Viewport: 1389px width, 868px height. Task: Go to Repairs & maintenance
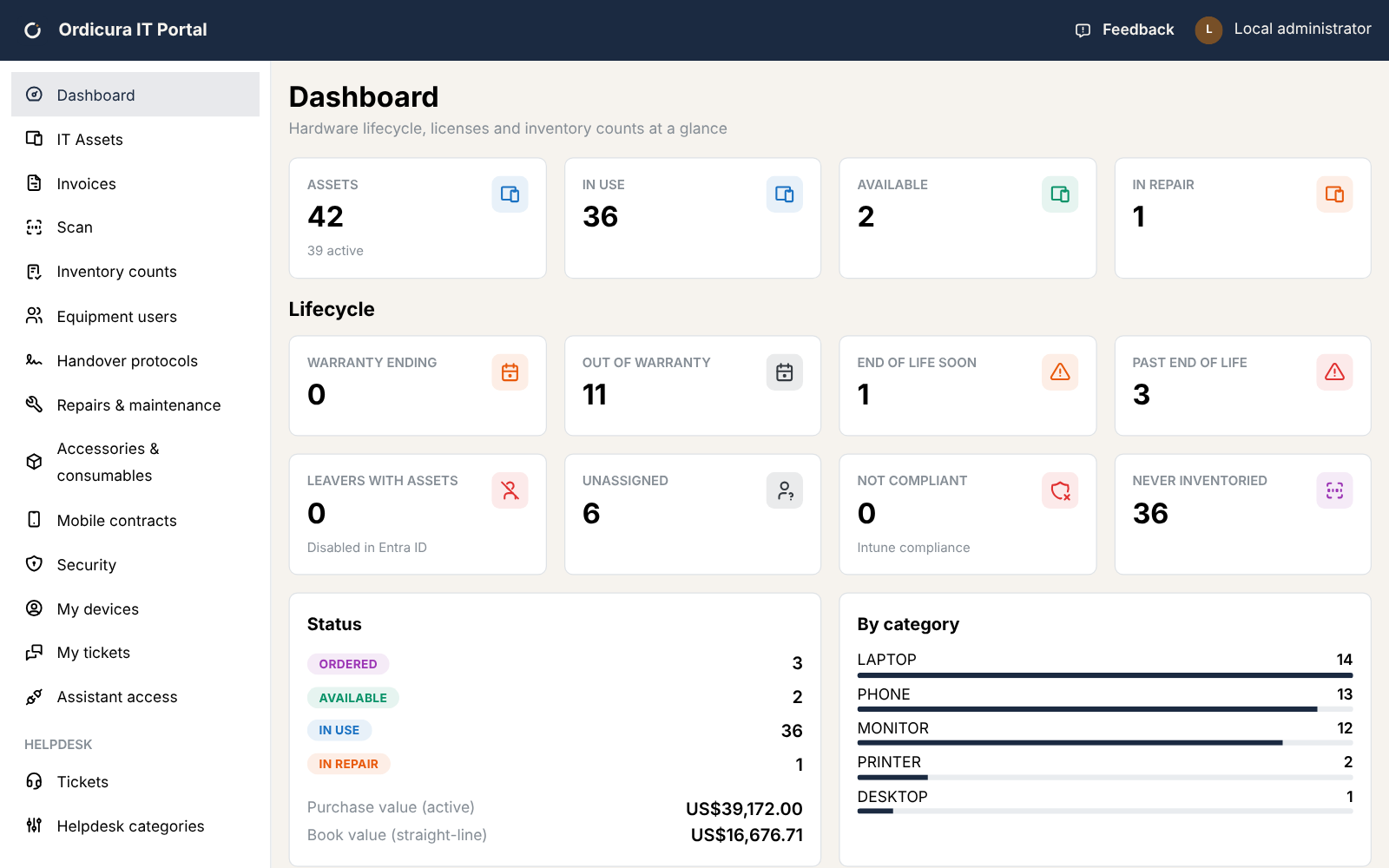coord(135,404)
